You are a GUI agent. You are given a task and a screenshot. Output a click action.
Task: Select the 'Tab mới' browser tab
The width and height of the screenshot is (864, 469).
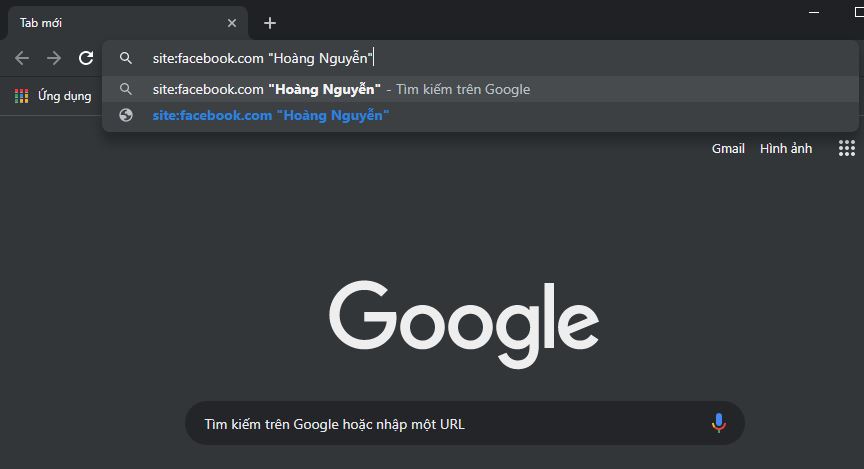click(x=128, y=23)
